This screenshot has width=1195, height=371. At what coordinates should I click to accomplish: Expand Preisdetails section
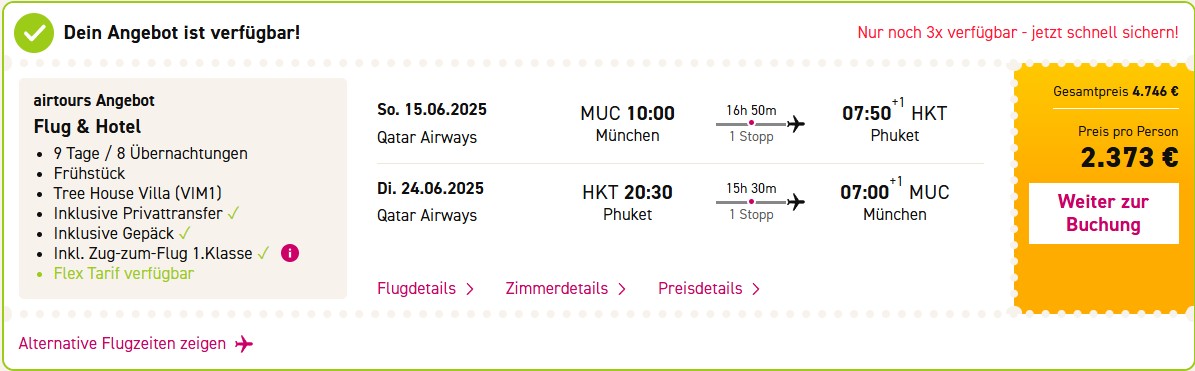coord(710,289)
